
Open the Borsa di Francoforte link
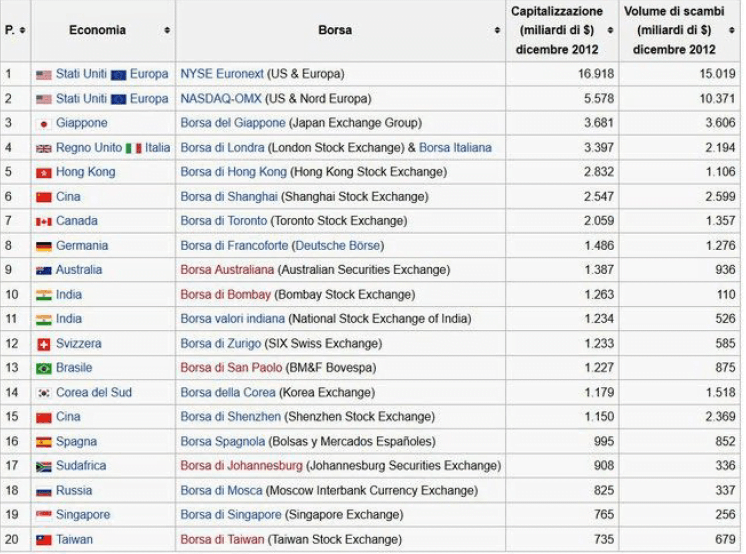click(234, 246)
